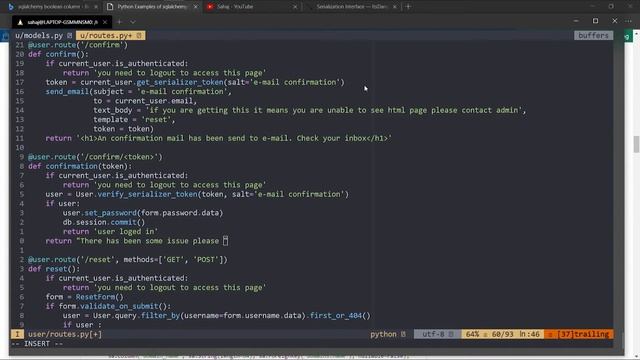
Task: Click on template = 'reset' argument line
Action: pos(134,120)
